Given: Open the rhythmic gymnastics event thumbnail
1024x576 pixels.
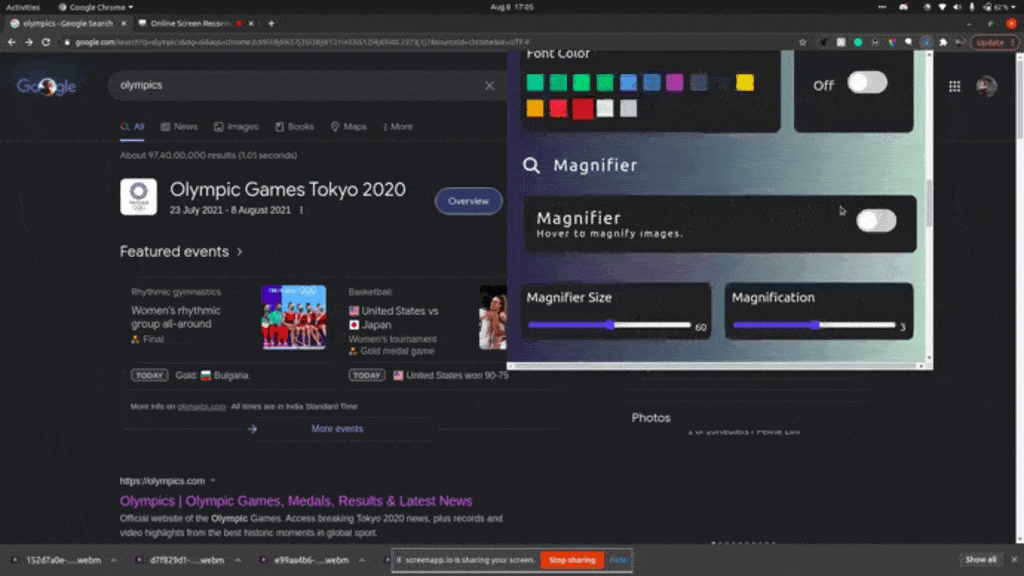Looking at the screenshot, I should coord(294,317).
